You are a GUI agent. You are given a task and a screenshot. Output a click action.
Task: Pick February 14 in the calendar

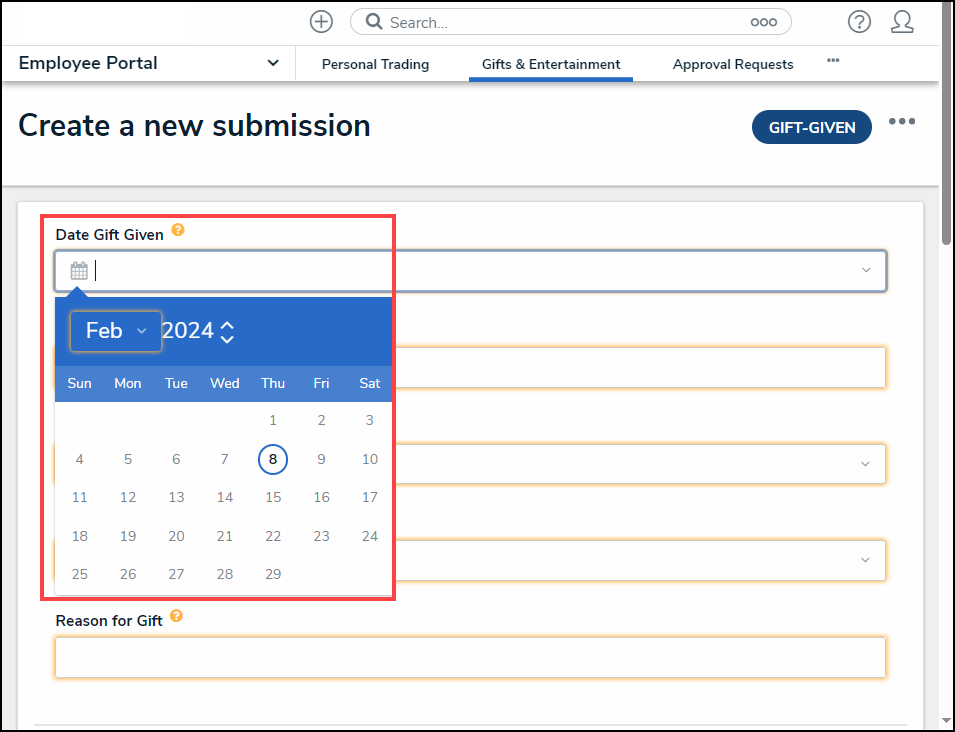click(x=225, y=497)
